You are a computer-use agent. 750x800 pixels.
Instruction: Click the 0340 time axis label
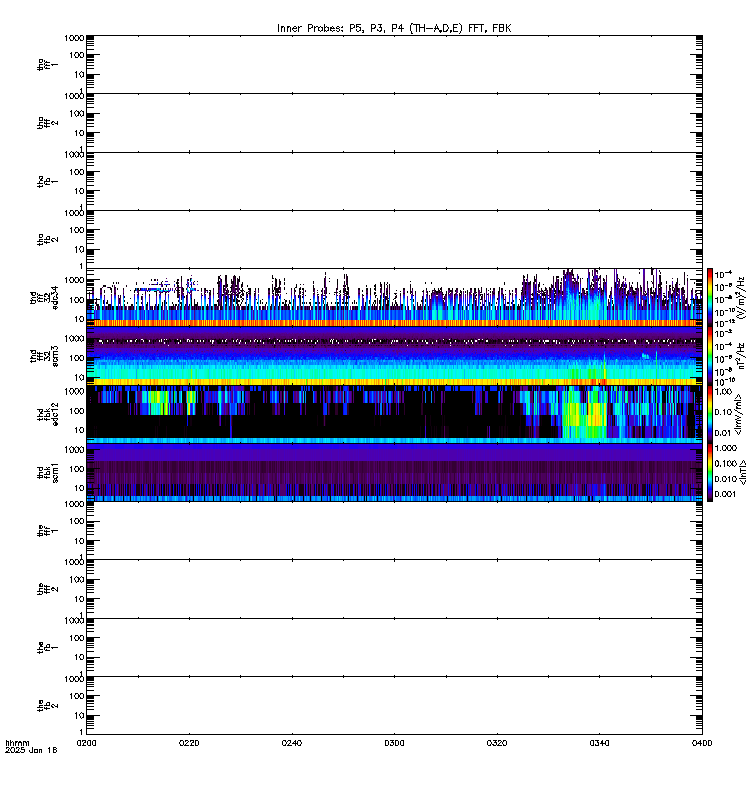pyautogui.click(x=599, y=743)
